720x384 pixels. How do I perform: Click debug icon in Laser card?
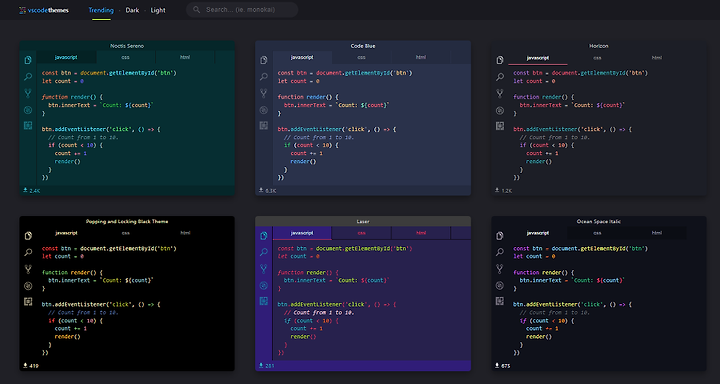point(264,285)
